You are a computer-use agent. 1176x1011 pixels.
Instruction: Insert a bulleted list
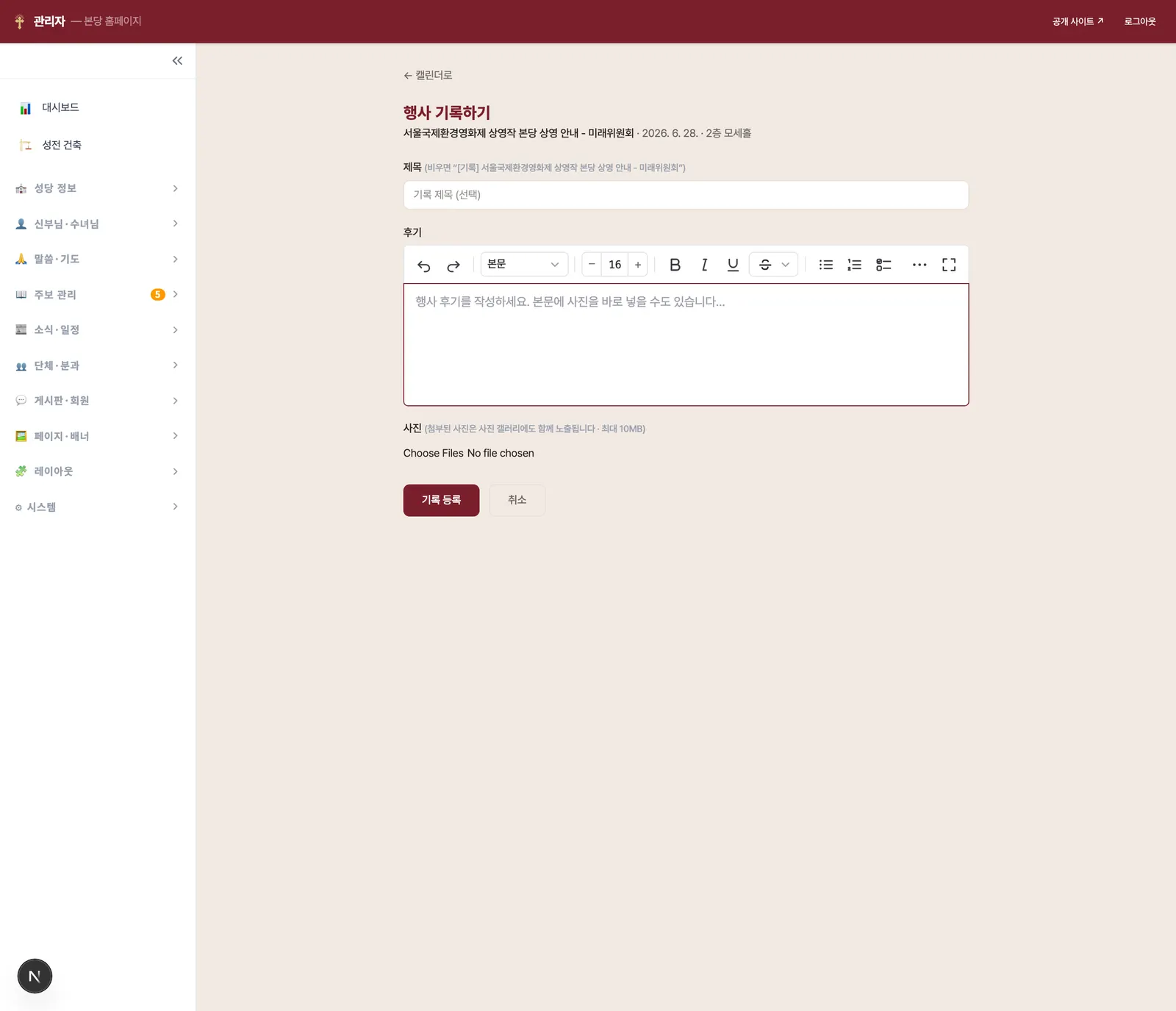tap(826, 265)
